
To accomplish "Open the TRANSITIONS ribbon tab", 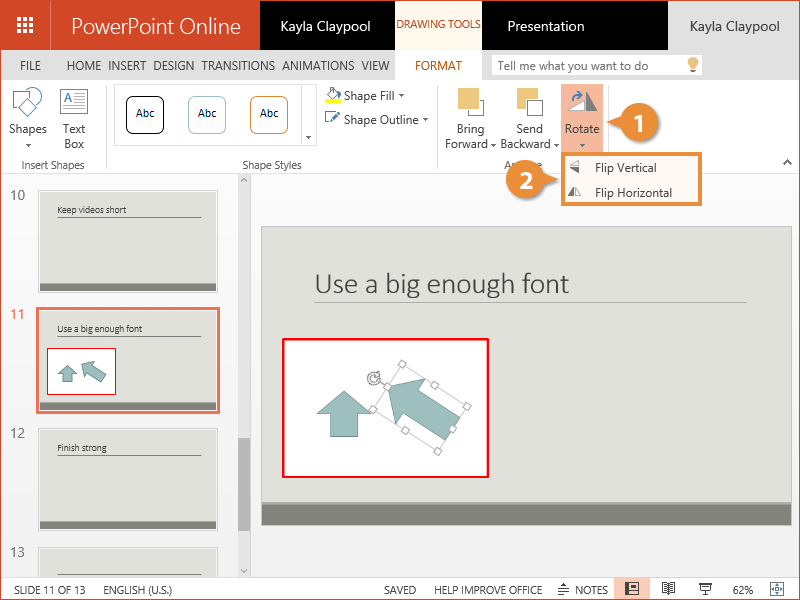I will click(x=238, y=66).
